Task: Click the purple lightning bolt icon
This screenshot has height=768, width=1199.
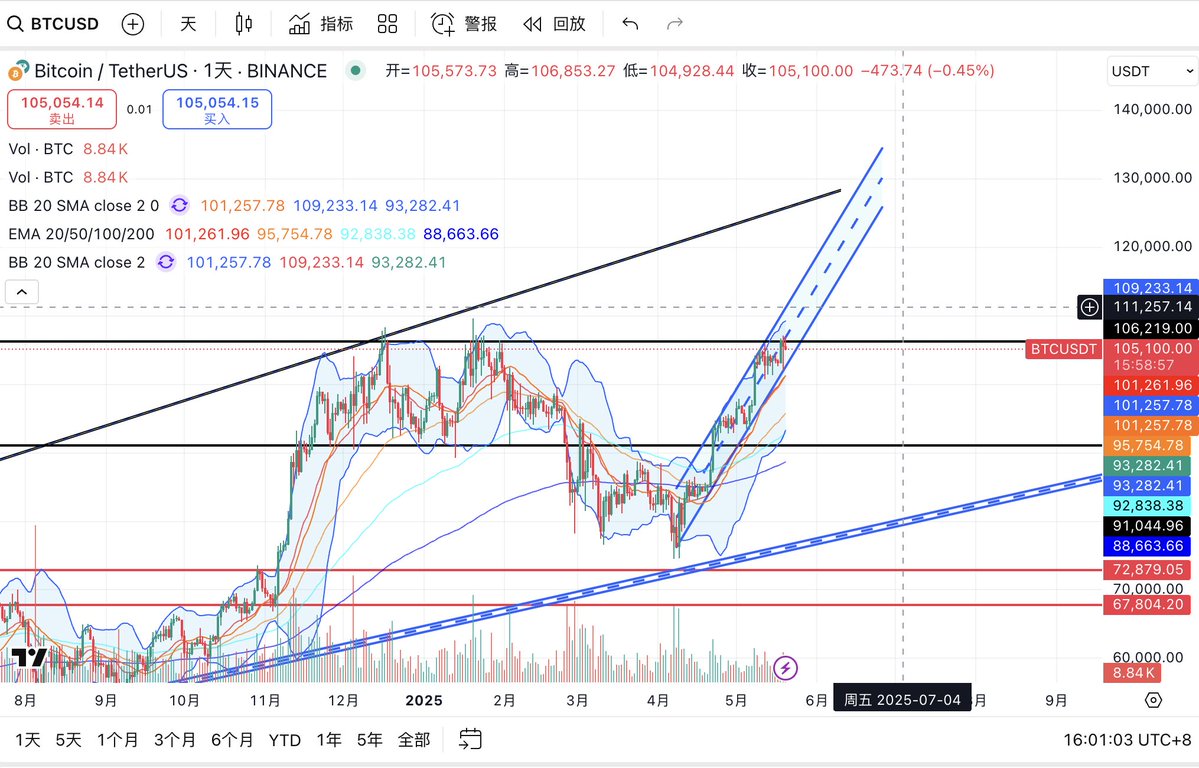Action: 785,667
